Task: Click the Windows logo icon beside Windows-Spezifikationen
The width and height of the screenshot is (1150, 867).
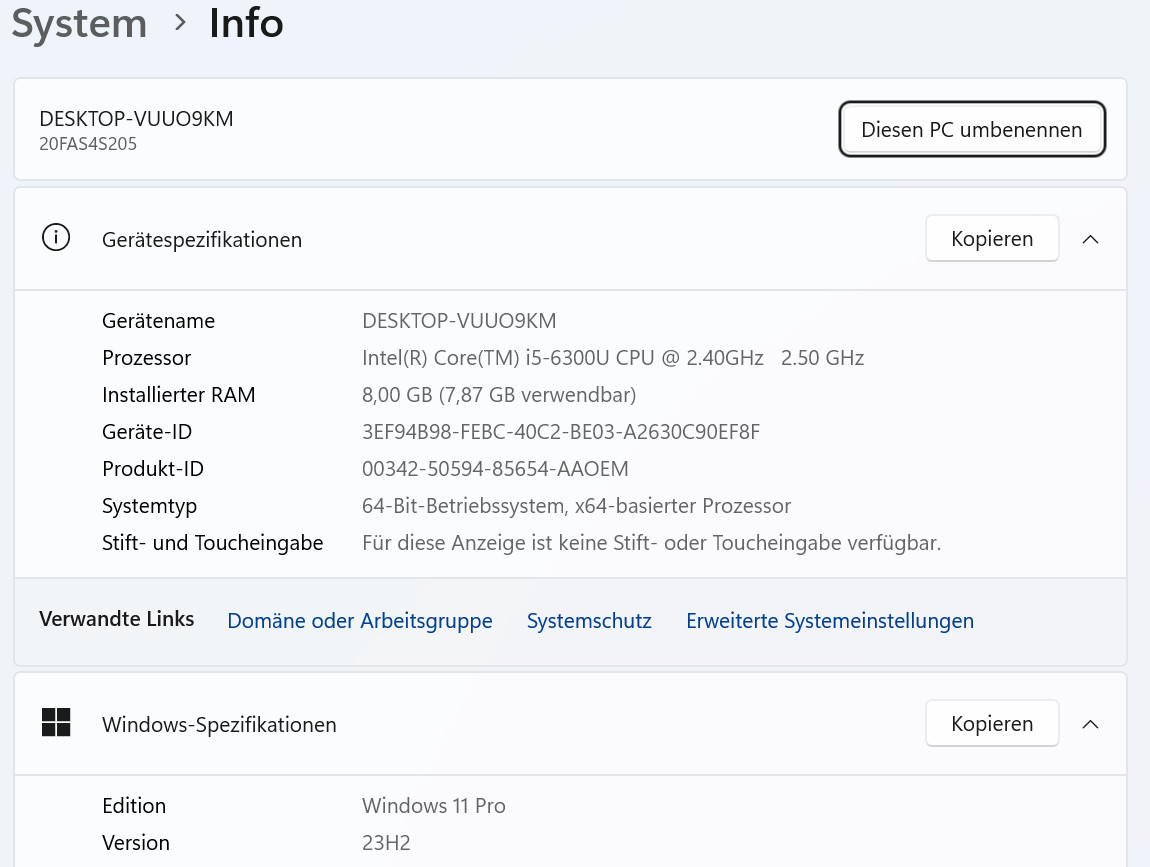Action: [x=56, y=722]
